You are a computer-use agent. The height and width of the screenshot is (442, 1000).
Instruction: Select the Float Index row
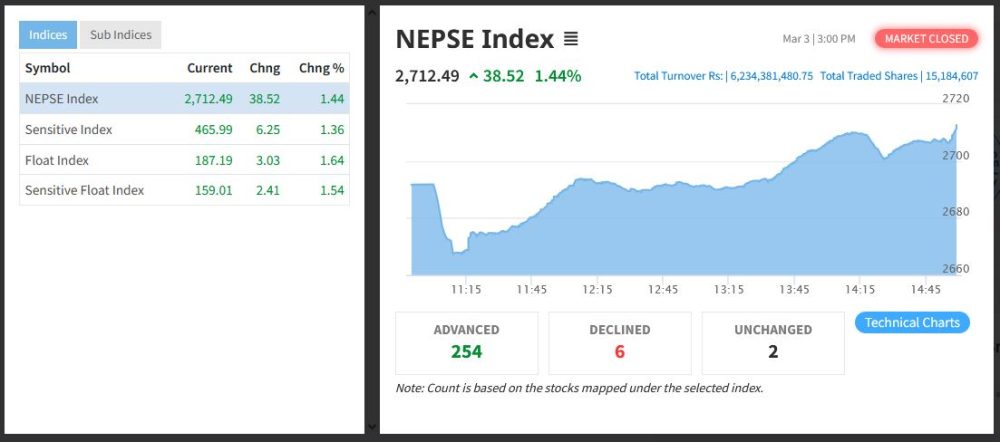click(x=184, y=160)
